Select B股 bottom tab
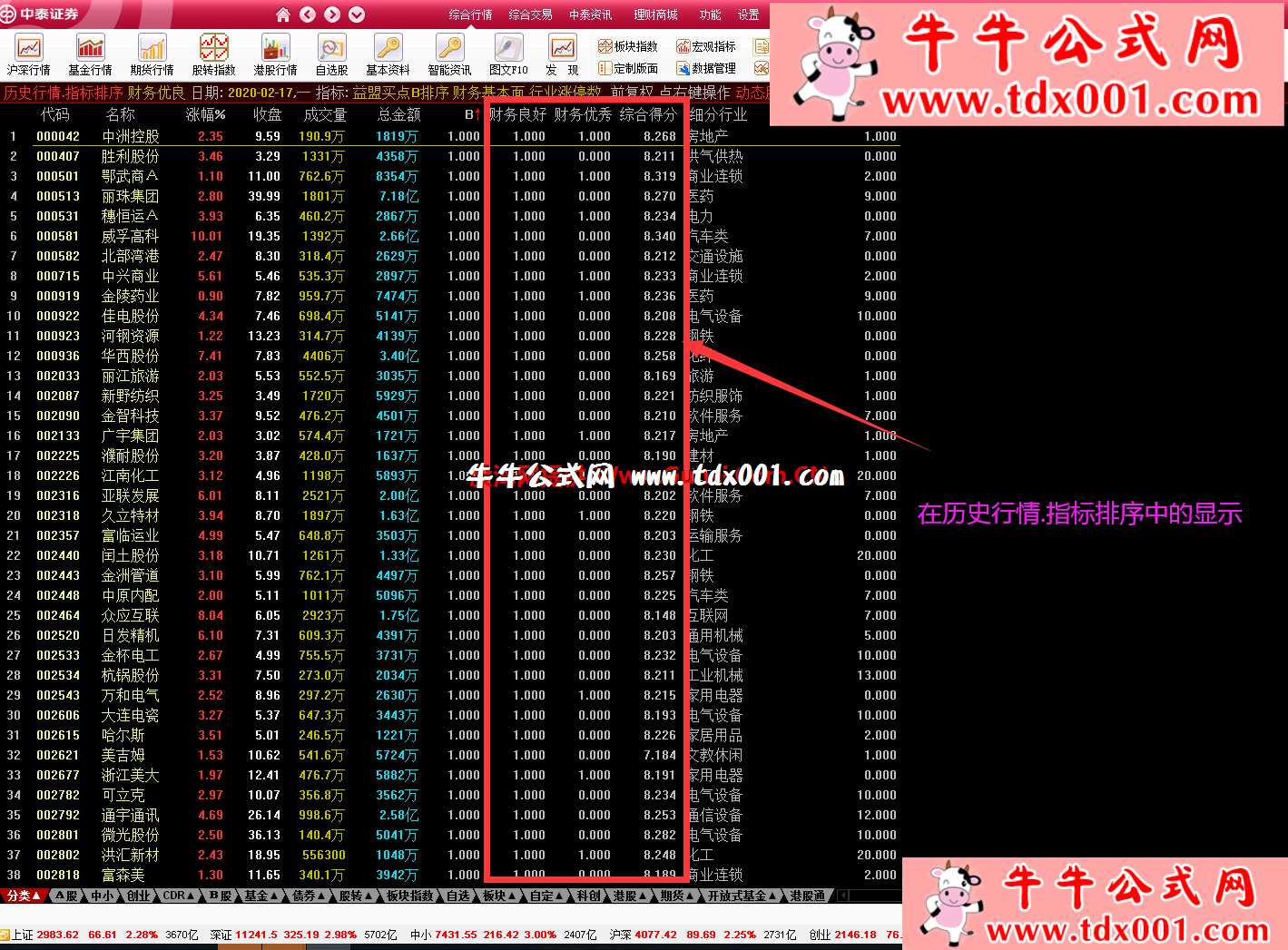This screenshot has height=950, width=1288. pyautogui.click(x=221, y=896)
